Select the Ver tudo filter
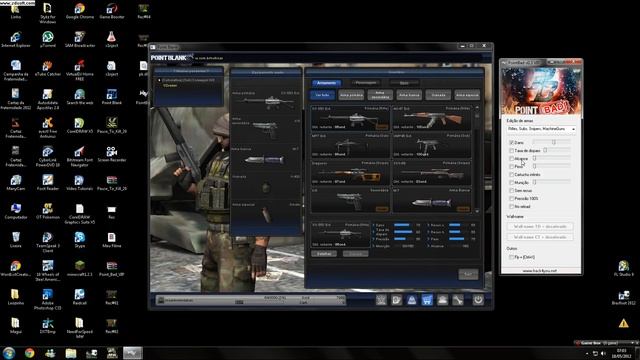The width and height of the screenshot is (640, 360). pos(322,95)
